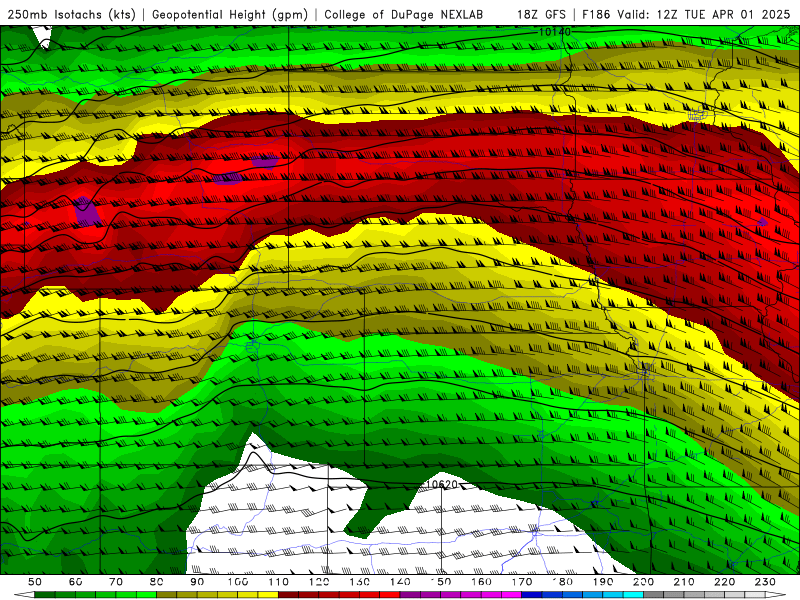Click the '50' value on legend scale
The image size is (800, 600).
[35, 582]
